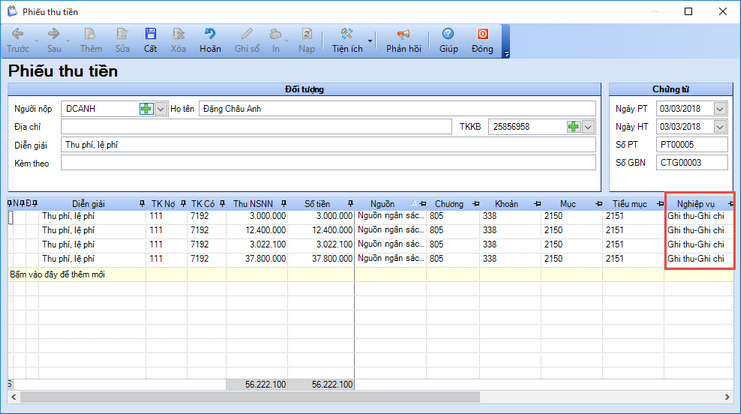
Task: Pin the Khoản column
Action: [x=537, y=204]
